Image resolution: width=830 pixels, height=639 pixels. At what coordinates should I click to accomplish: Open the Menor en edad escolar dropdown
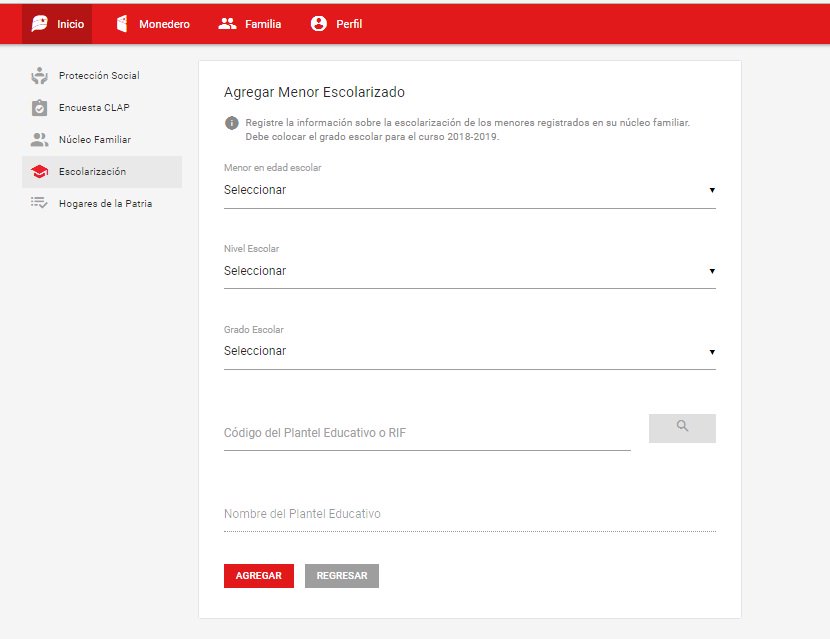click(470, 190)
